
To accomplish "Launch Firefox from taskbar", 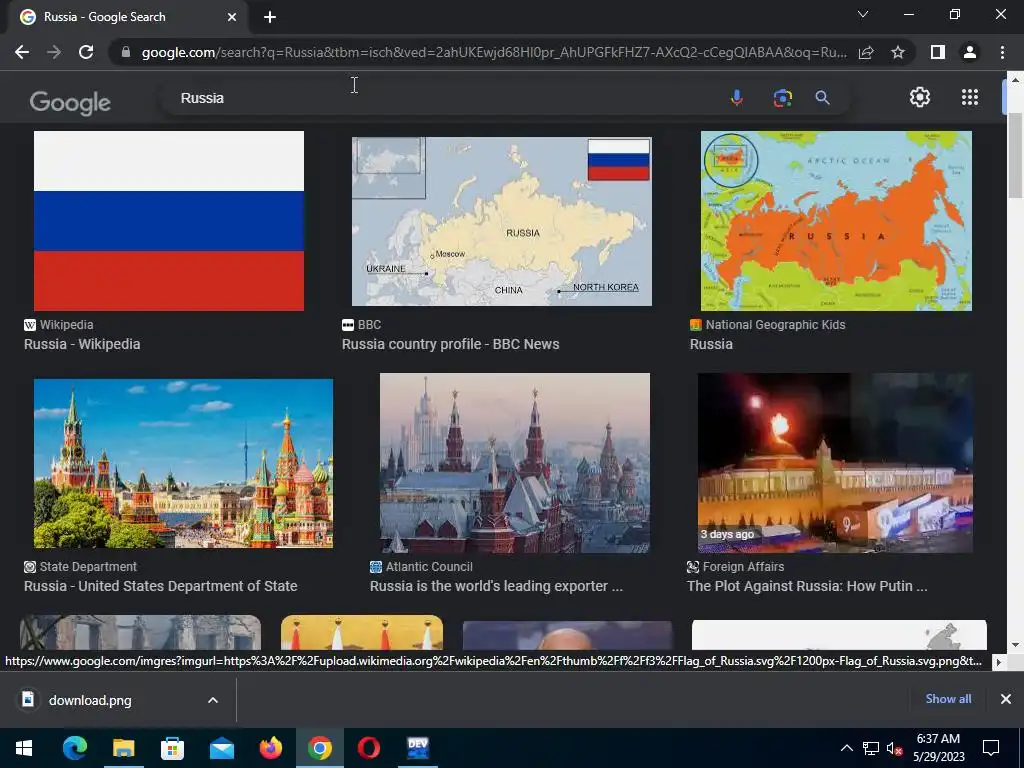I will click(270, 748).
